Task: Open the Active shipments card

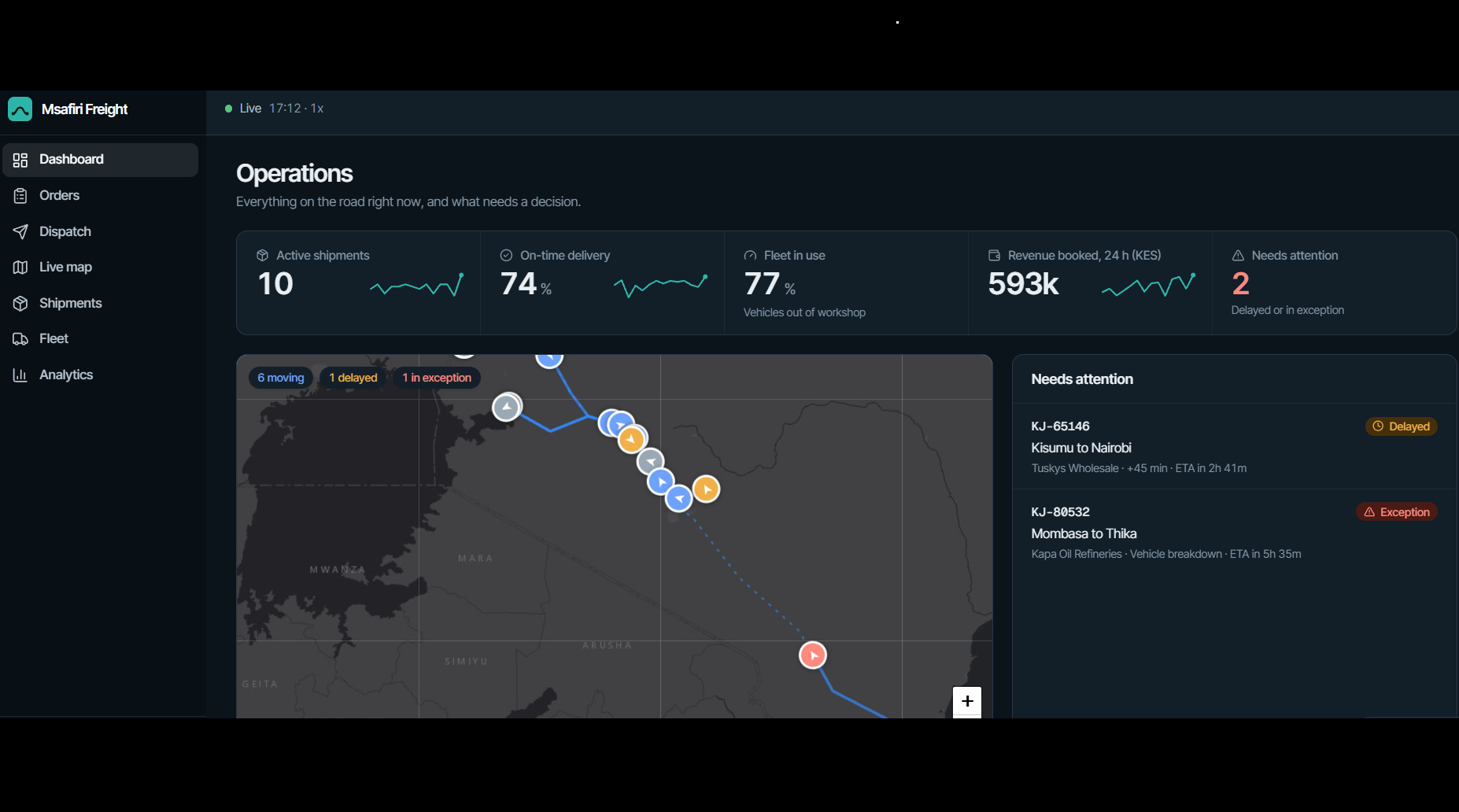Action: (359, 282)
